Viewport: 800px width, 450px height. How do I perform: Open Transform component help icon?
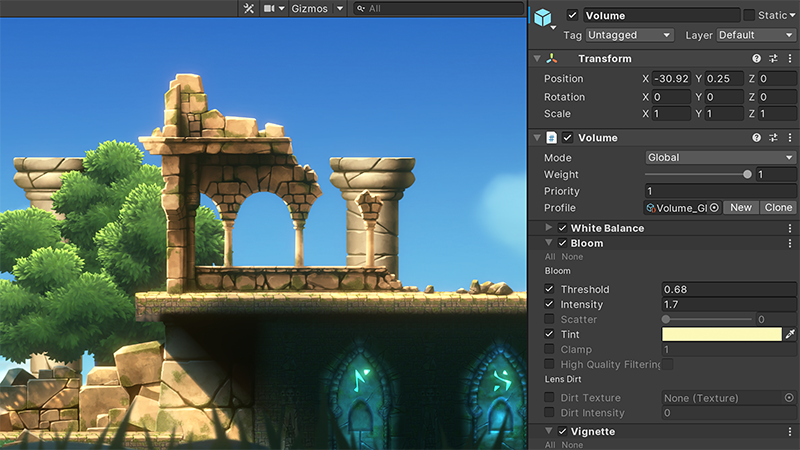[x=756, y=59]
